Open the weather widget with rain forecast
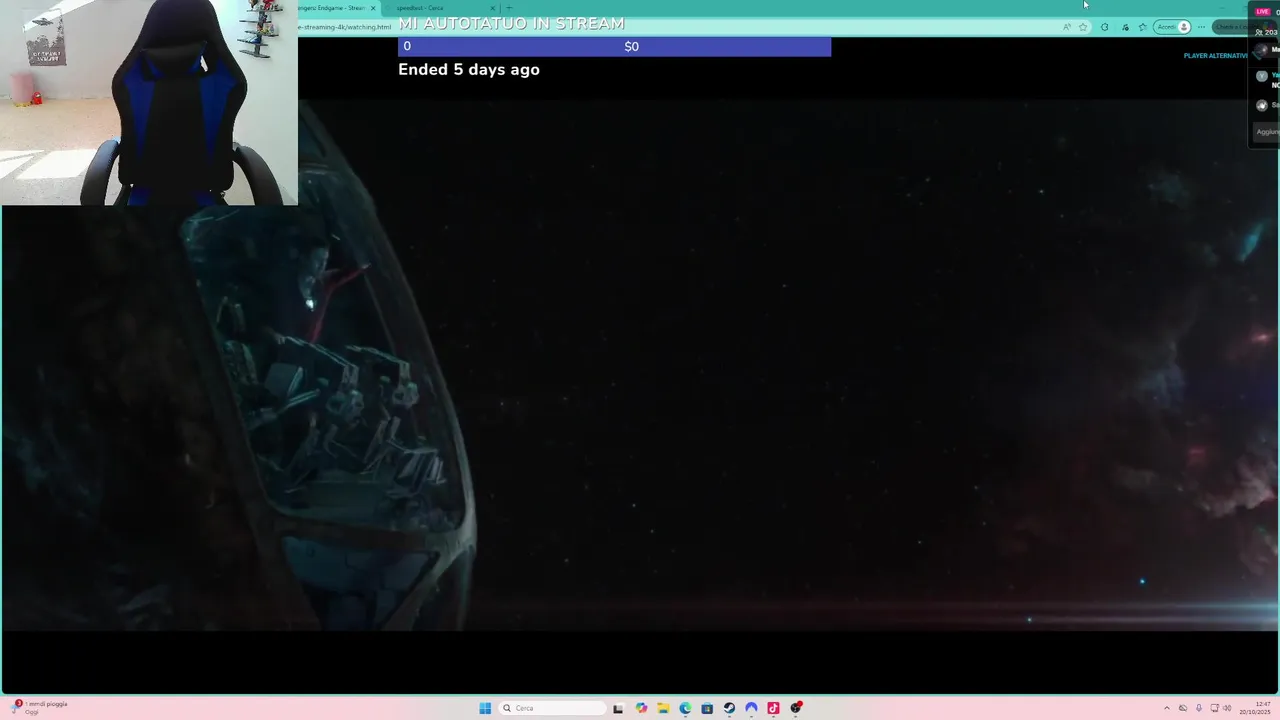The width and height of the screenshot is (1280, 720). point(40,707)
